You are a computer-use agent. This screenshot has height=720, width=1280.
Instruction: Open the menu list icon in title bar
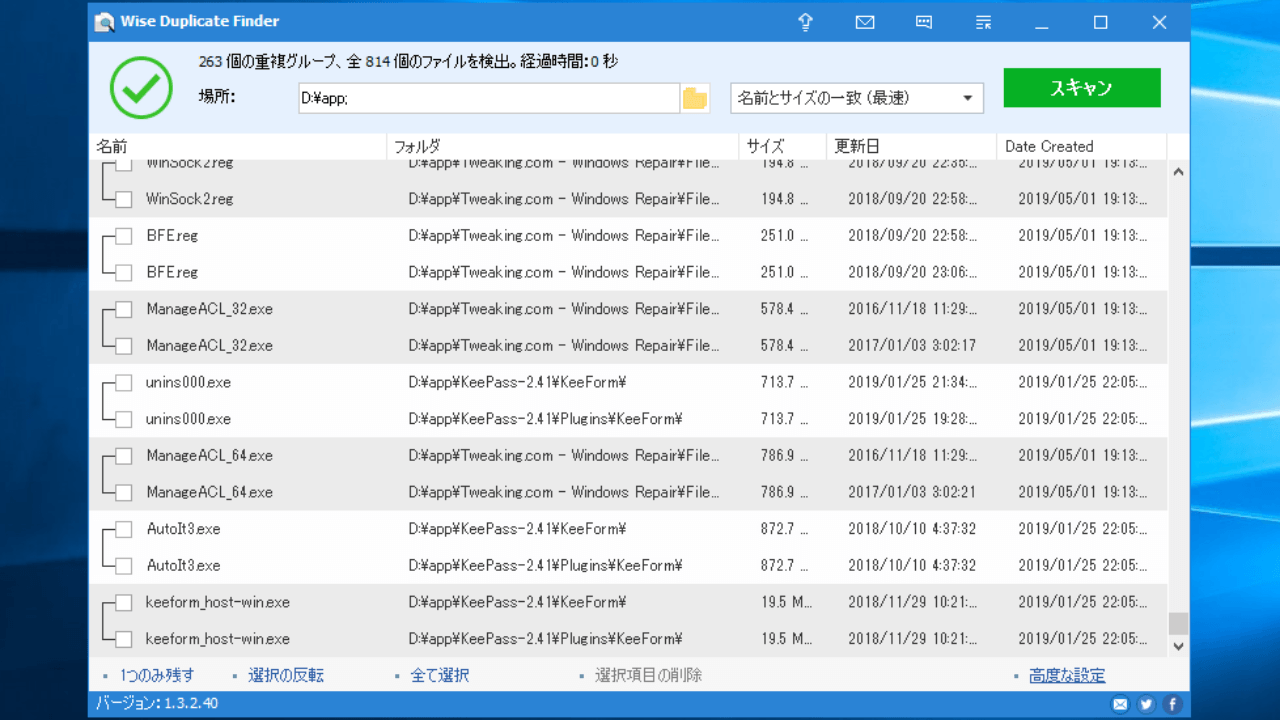click(x=983, y=22)
